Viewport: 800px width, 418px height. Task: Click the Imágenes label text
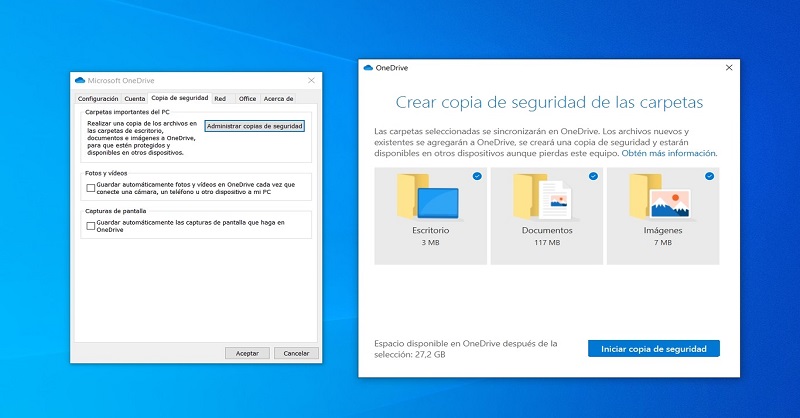663,230
